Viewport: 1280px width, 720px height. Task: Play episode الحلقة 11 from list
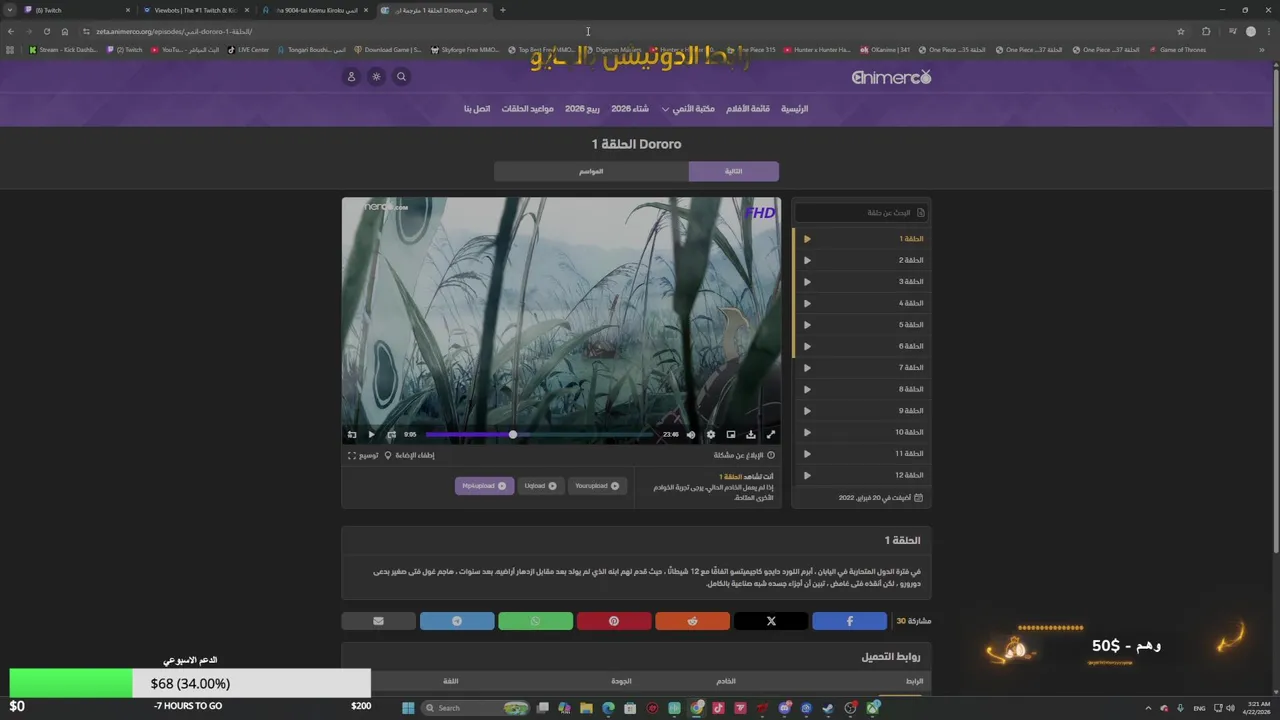point(862,454)
